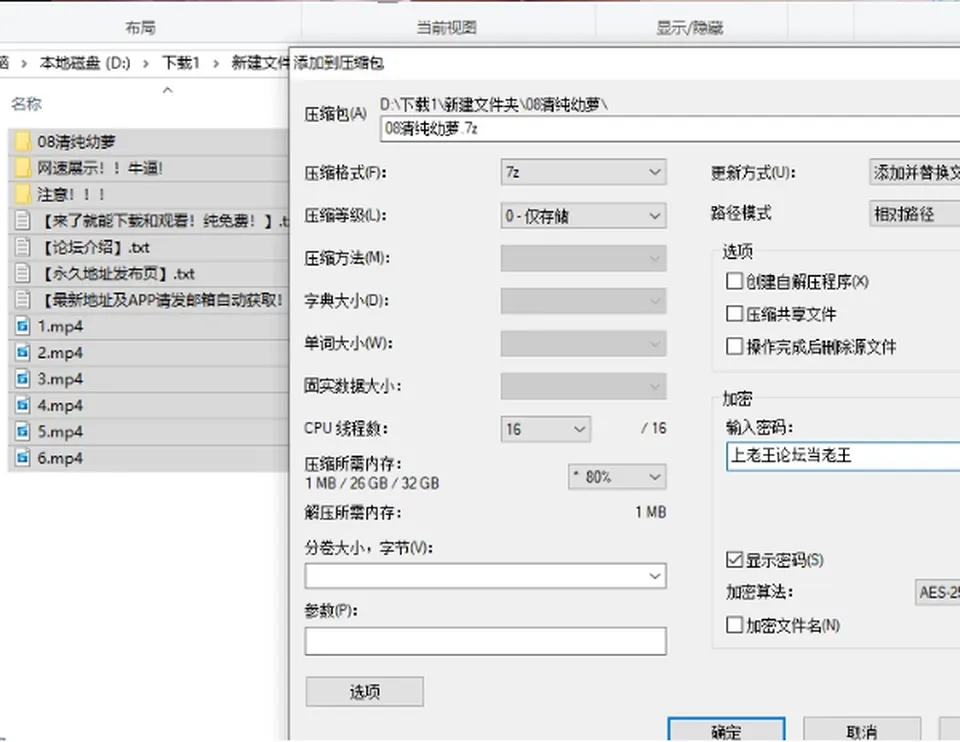Untick the 显示密码 checkbox
This screenshot has width=960, height=742.
pos(734,560)
